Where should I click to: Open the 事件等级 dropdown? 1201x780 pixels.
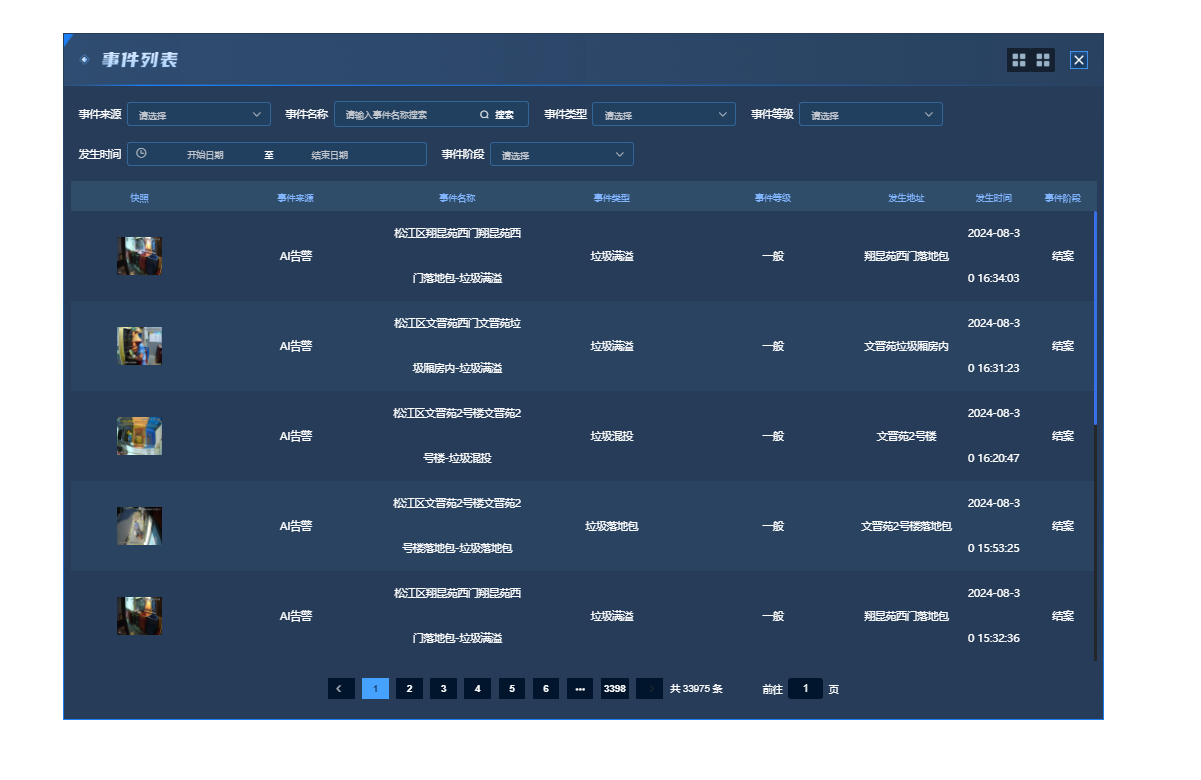(x=870, y=115)
